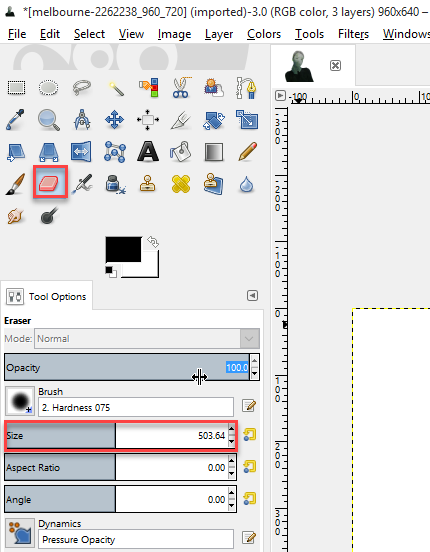Image resolution: width=430 pixels, height=552 pixels.
Task: Select the Rotate tool
Action: coord(214,120)
